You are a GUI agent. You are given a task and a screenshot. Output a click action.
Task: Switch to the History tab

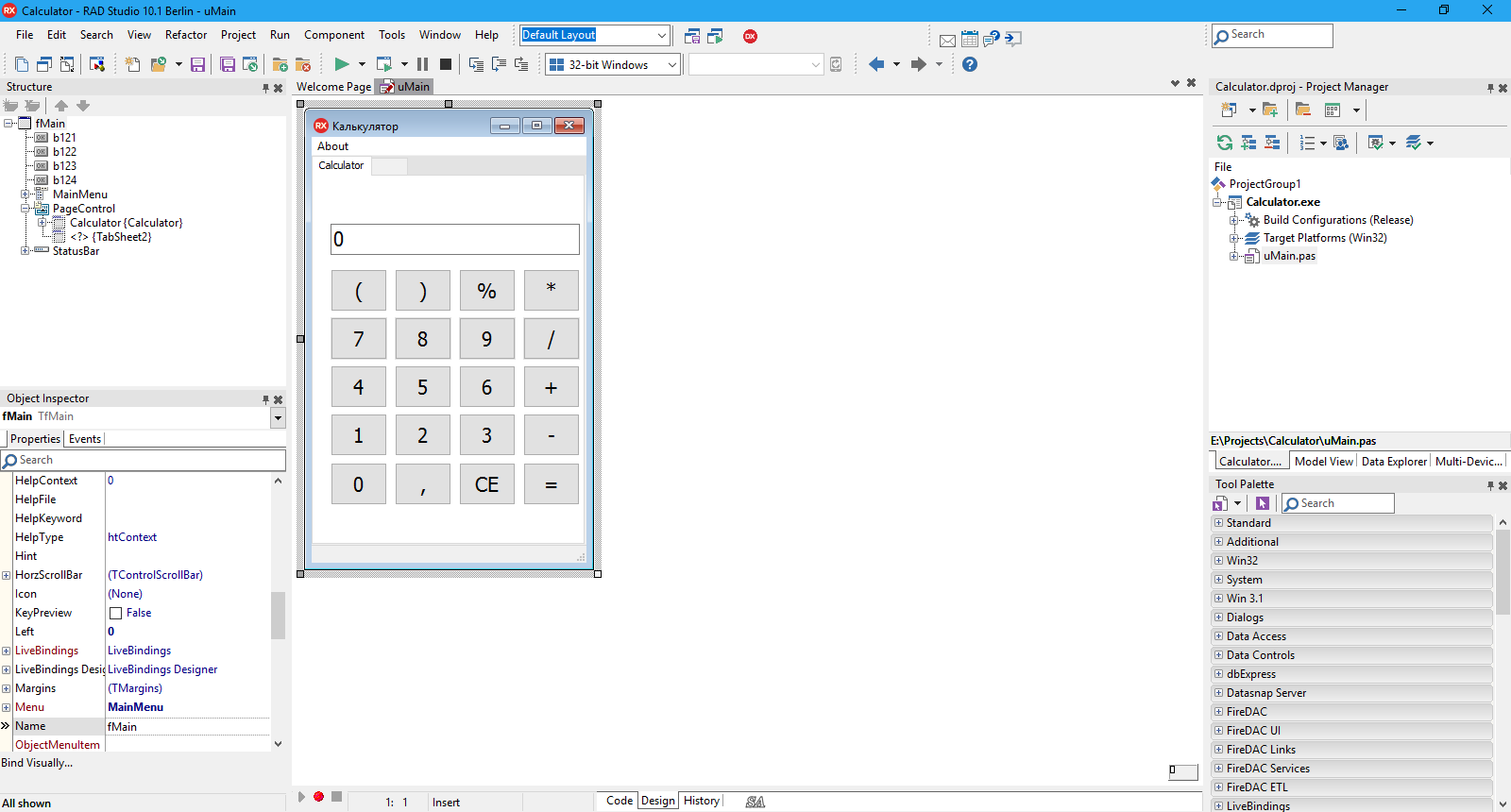pos(701,801)
